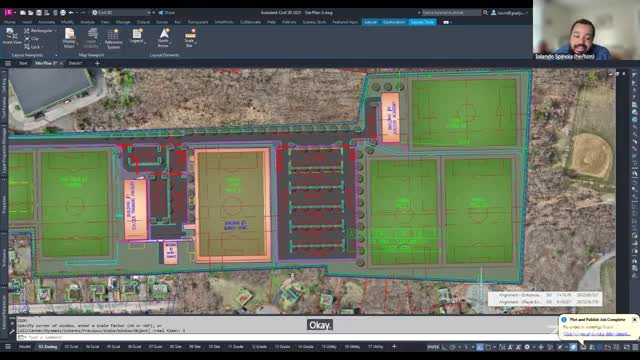Screen dimensions: 640x360
Task: Insert a Legend element
Action: [137, 36]
